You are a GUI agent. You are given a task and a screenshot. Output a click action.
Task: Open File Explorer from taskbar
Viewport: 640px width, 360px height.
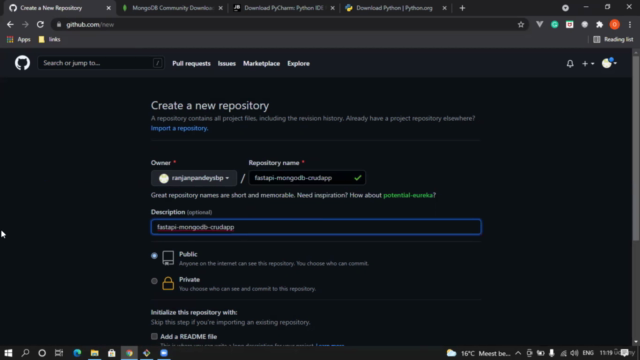[x=94, y=353]
